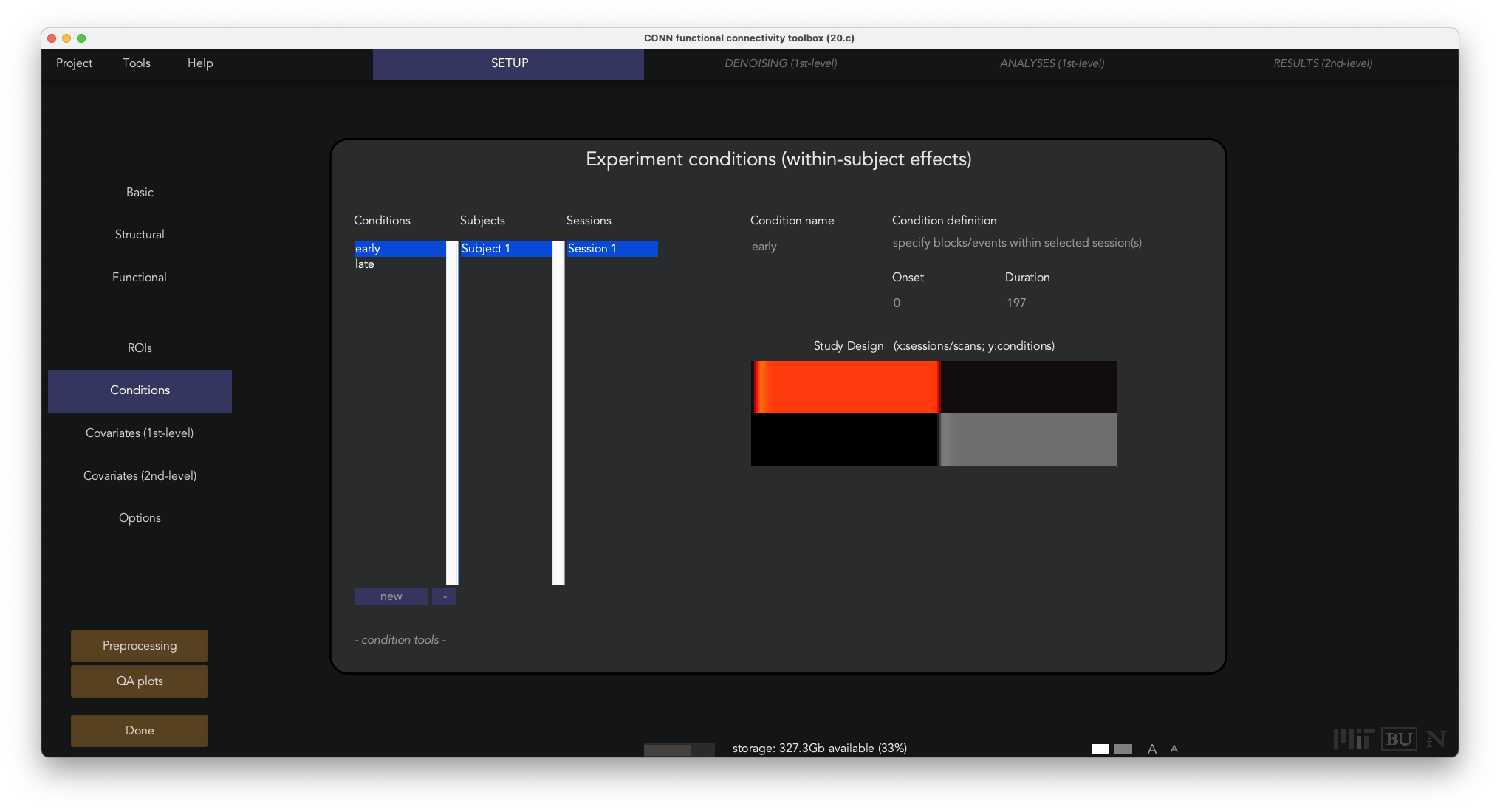
Task: Remove condition with the minus button
Action: (x=444, y=596)
